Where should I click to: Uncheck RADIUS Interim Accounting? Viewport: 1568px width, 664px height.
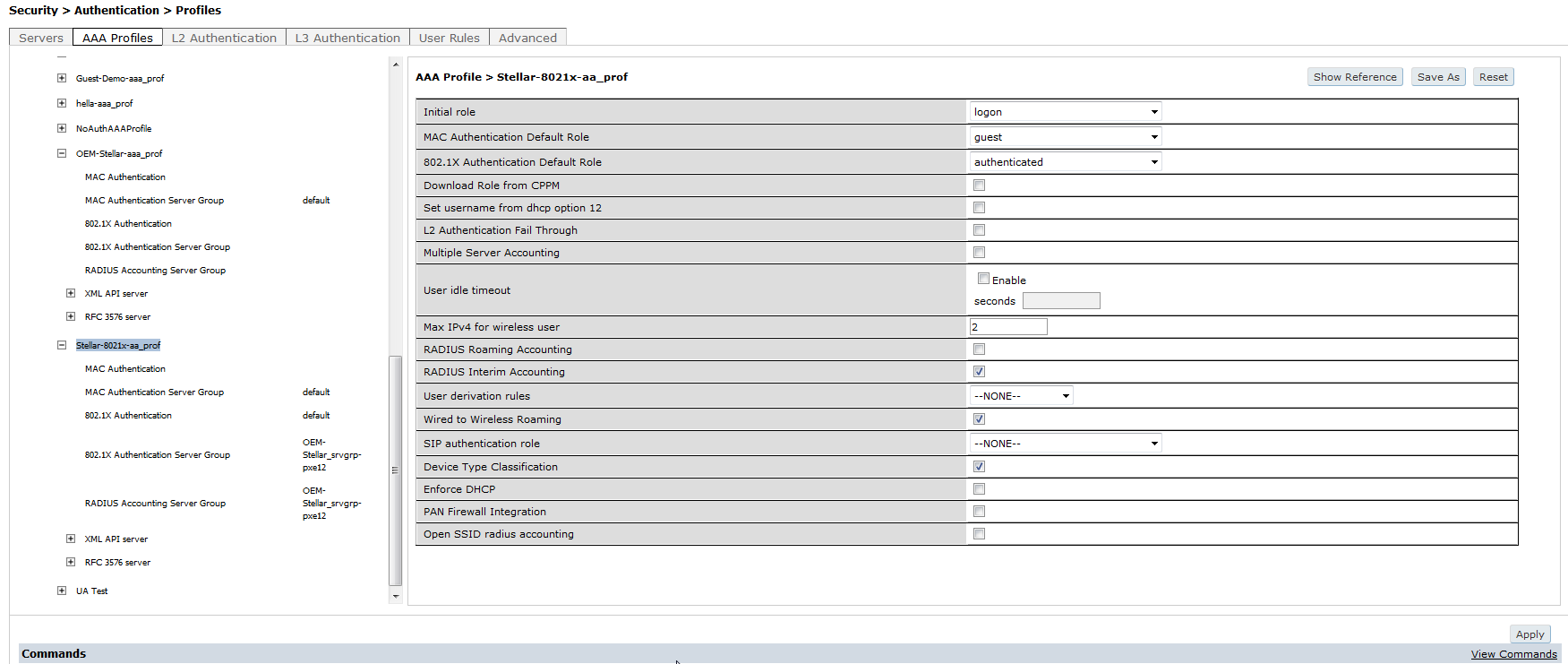click(979, 372)
